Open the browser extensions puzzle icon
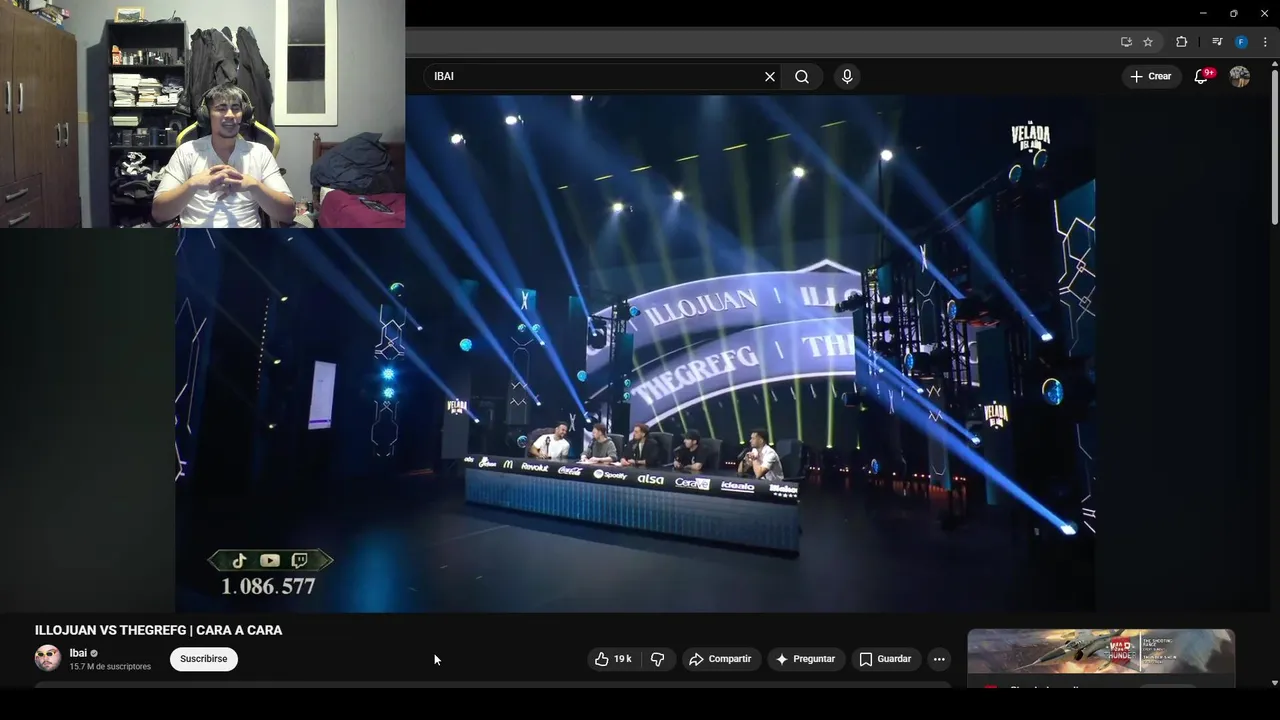The image size is (1280, 720). pos(1181,42)
